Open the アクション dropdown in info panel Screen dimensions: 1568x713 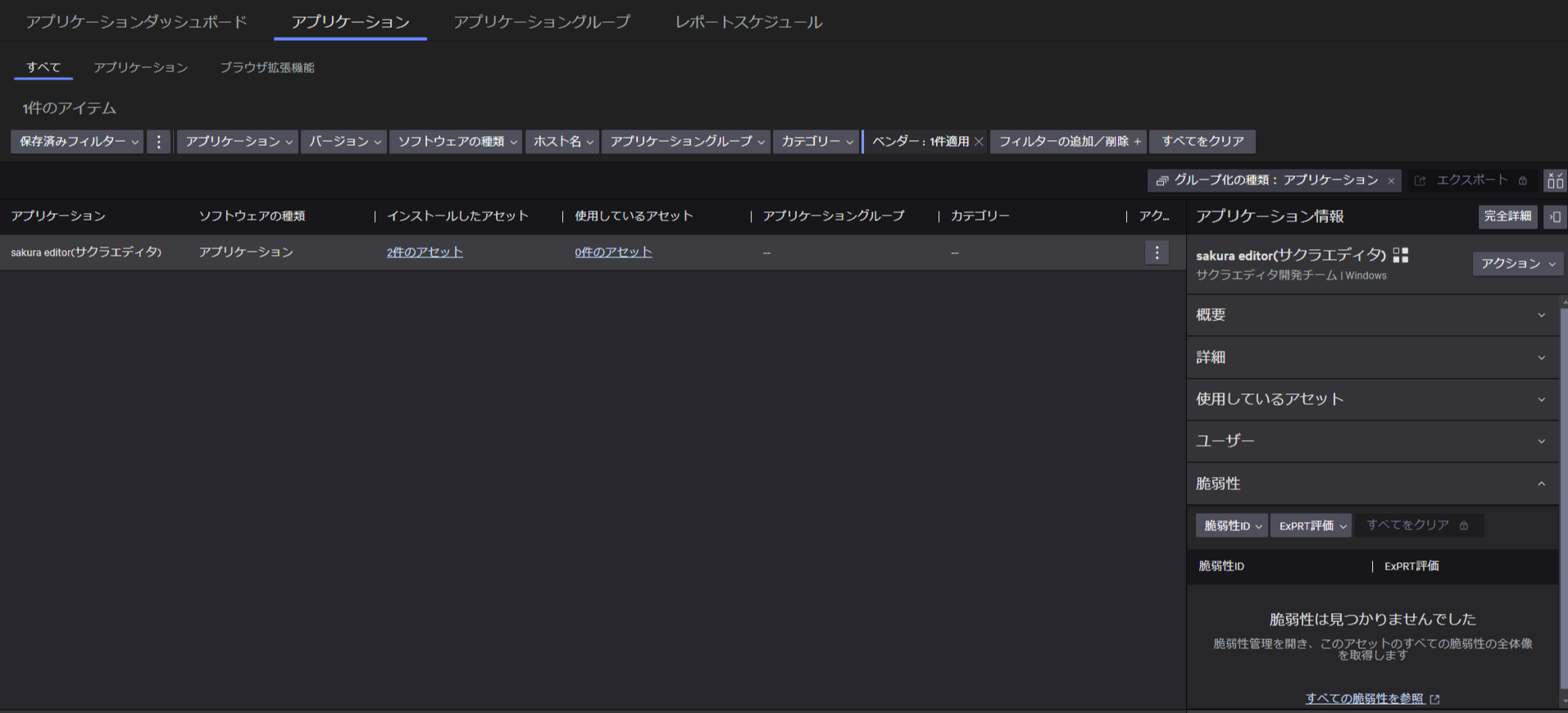1517,263
